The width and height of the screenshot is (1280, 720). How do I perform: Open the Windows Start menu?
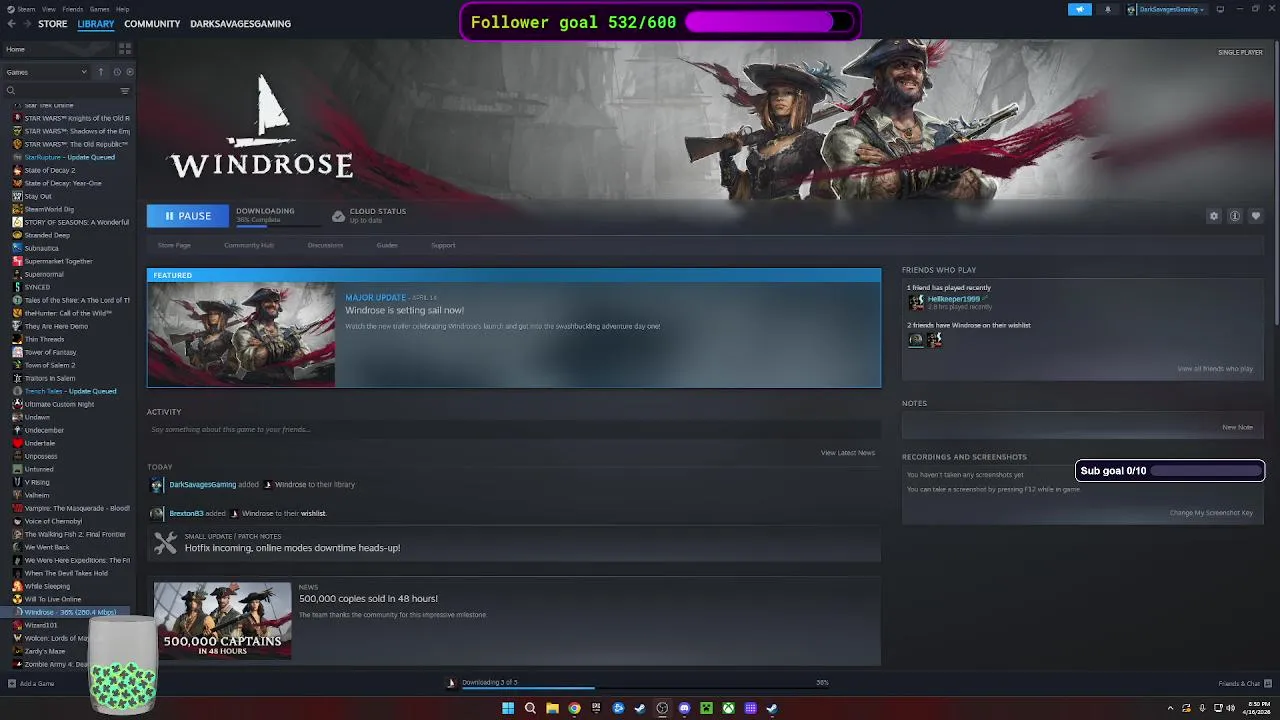point(508,708)
